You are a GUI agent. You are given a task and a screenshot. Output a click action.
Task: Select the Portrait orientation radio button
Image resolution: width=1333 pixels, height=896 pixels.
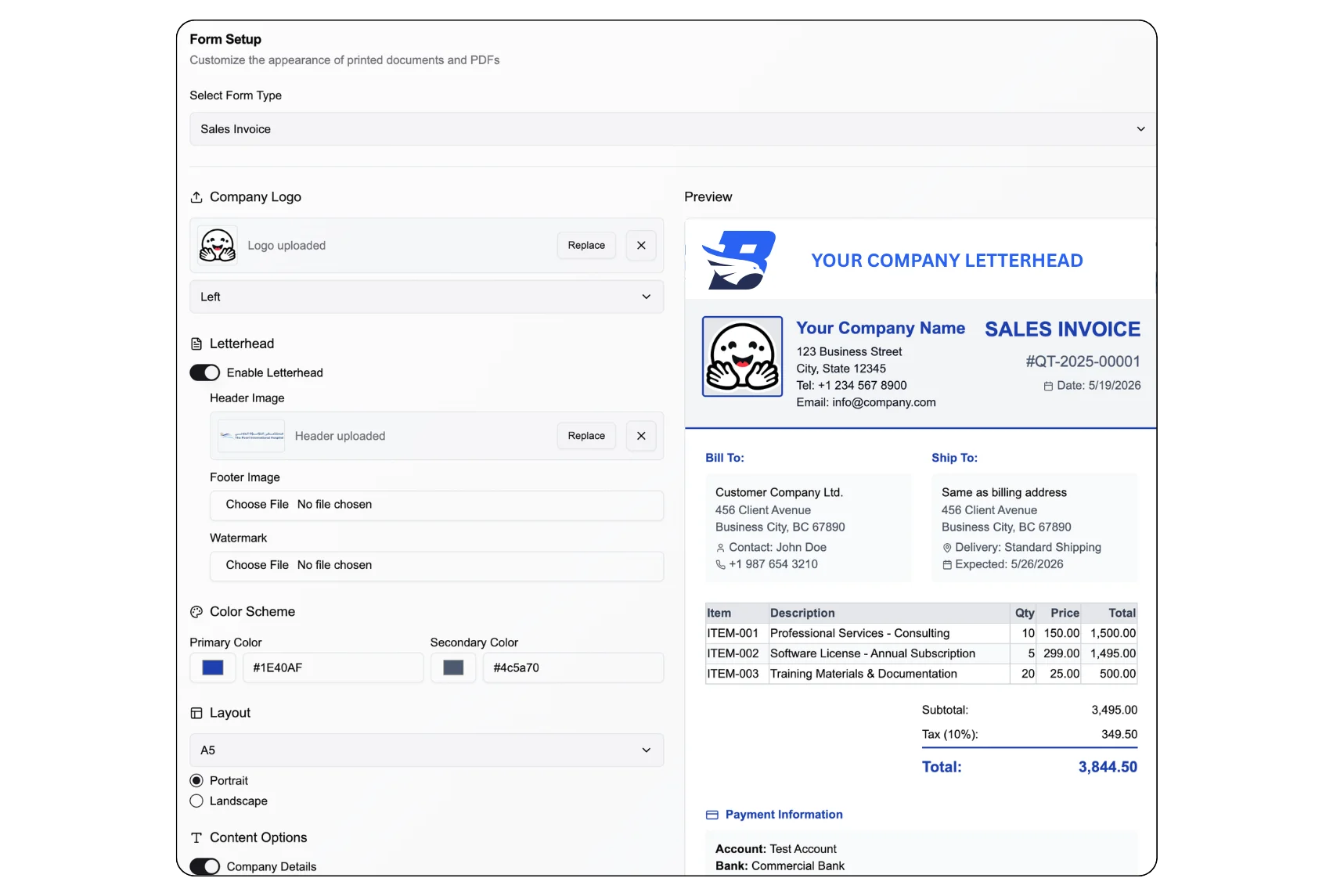tap(196, 780)
